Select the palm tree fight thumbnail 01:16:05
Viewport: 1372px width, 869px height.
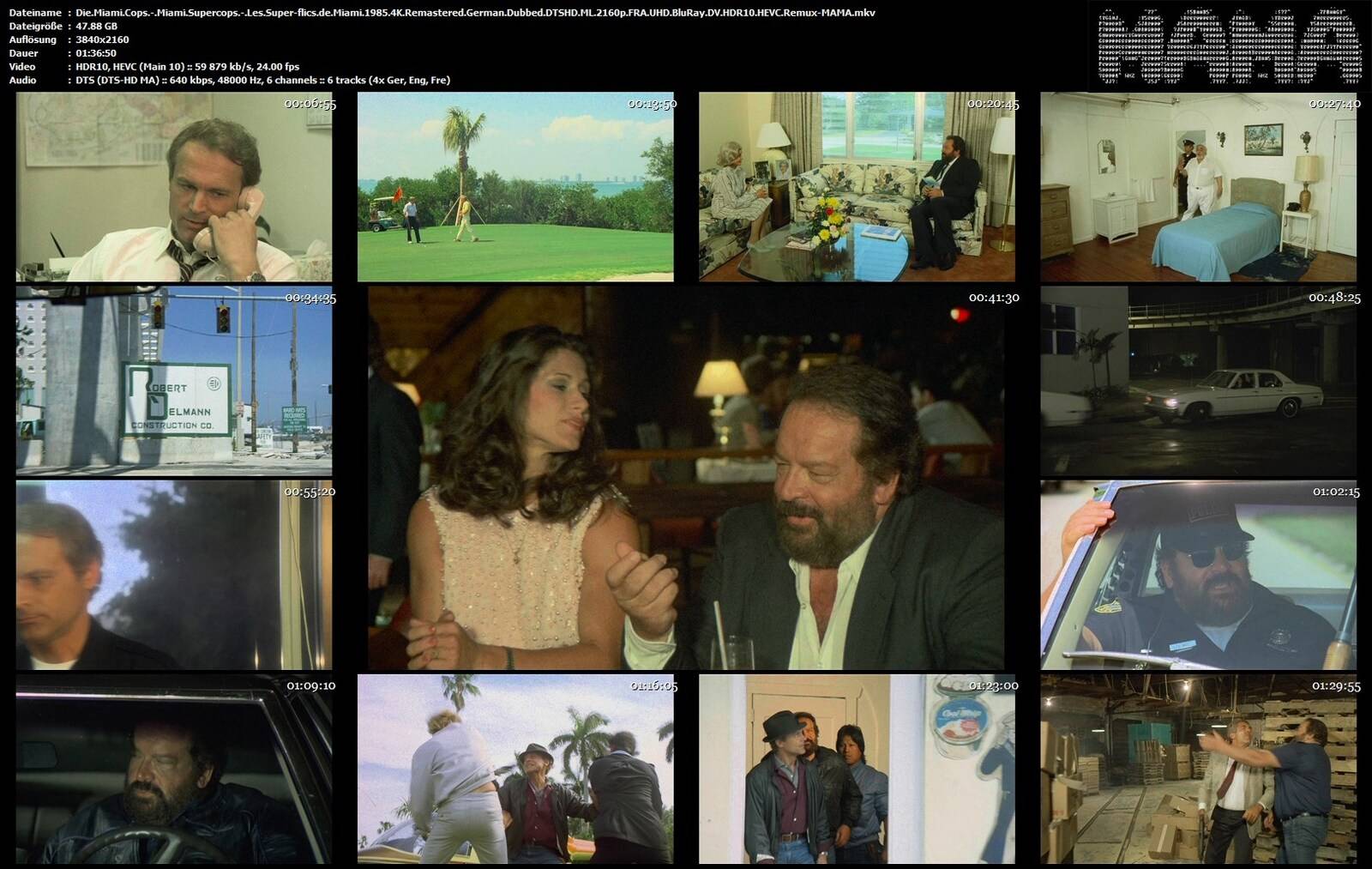click(x=515, y=769)
